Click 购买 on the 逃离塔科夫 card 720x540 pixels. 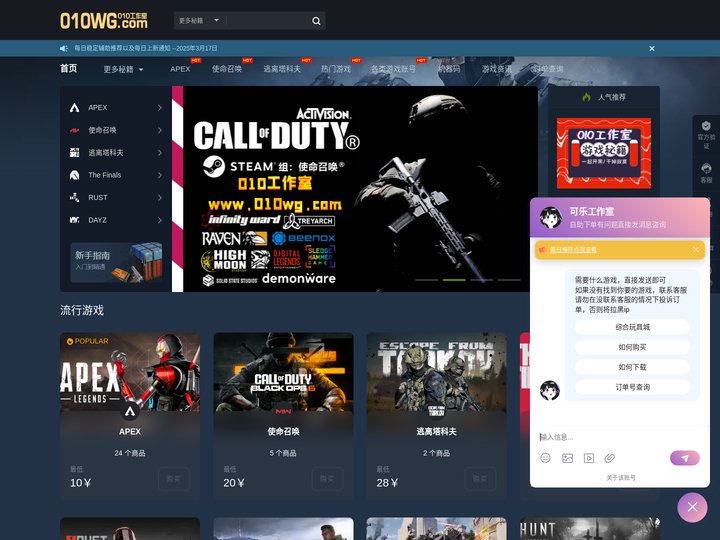point(480,479)
